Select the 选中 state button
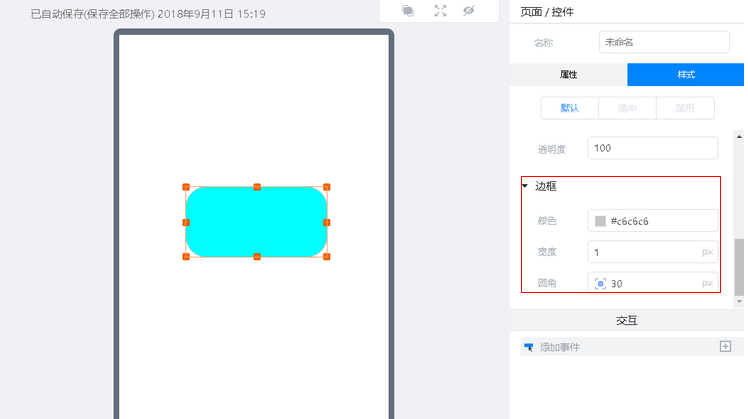Image resolution: width=748 pixels, height=419 pixels. tap(627, 108)
